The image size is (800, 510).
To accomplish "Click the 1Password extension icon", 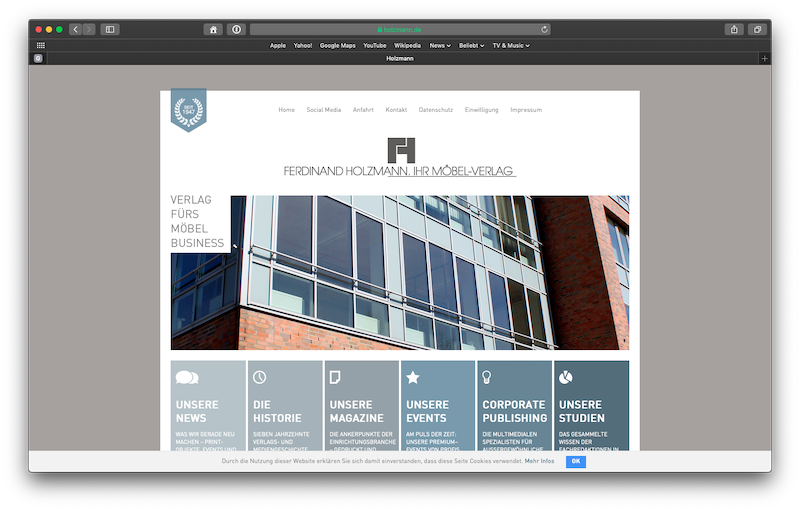I will [x=236, y=30].
